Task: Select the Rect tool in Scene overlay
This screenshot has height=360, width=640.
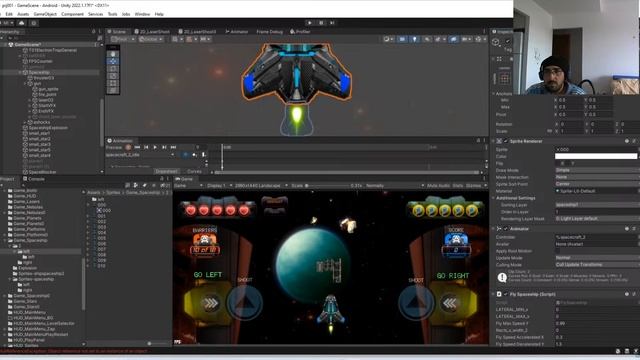Action: click(113, 83)
